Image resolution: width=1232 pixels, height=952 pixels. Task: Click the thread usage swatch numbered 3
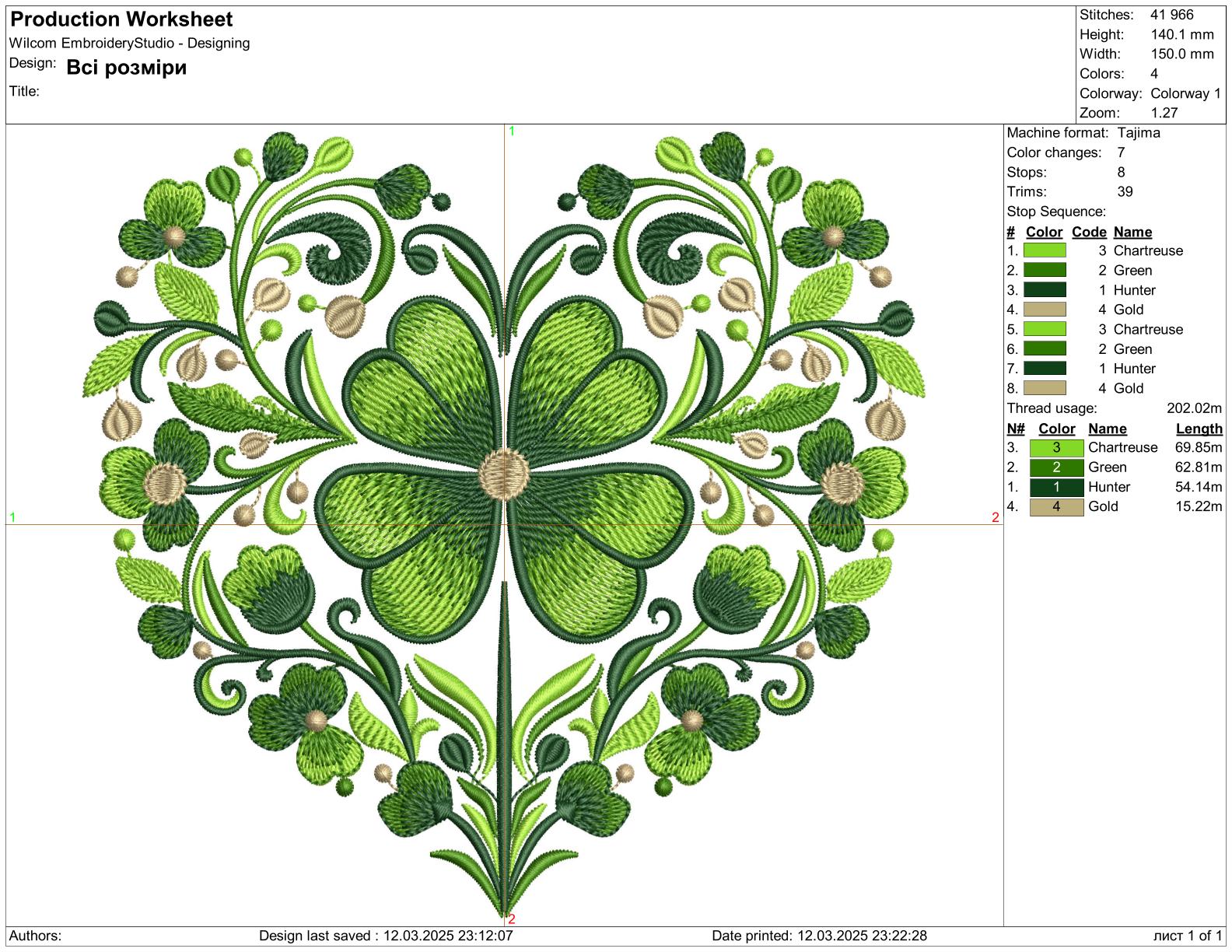tap(1056, 448)
